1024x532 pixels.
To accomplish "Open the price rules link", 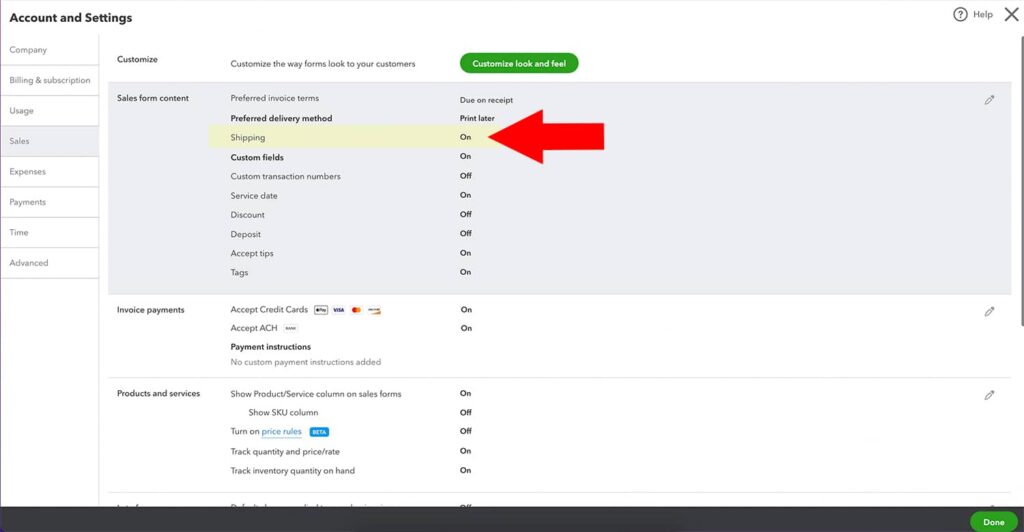I will (x=281, y=432).
